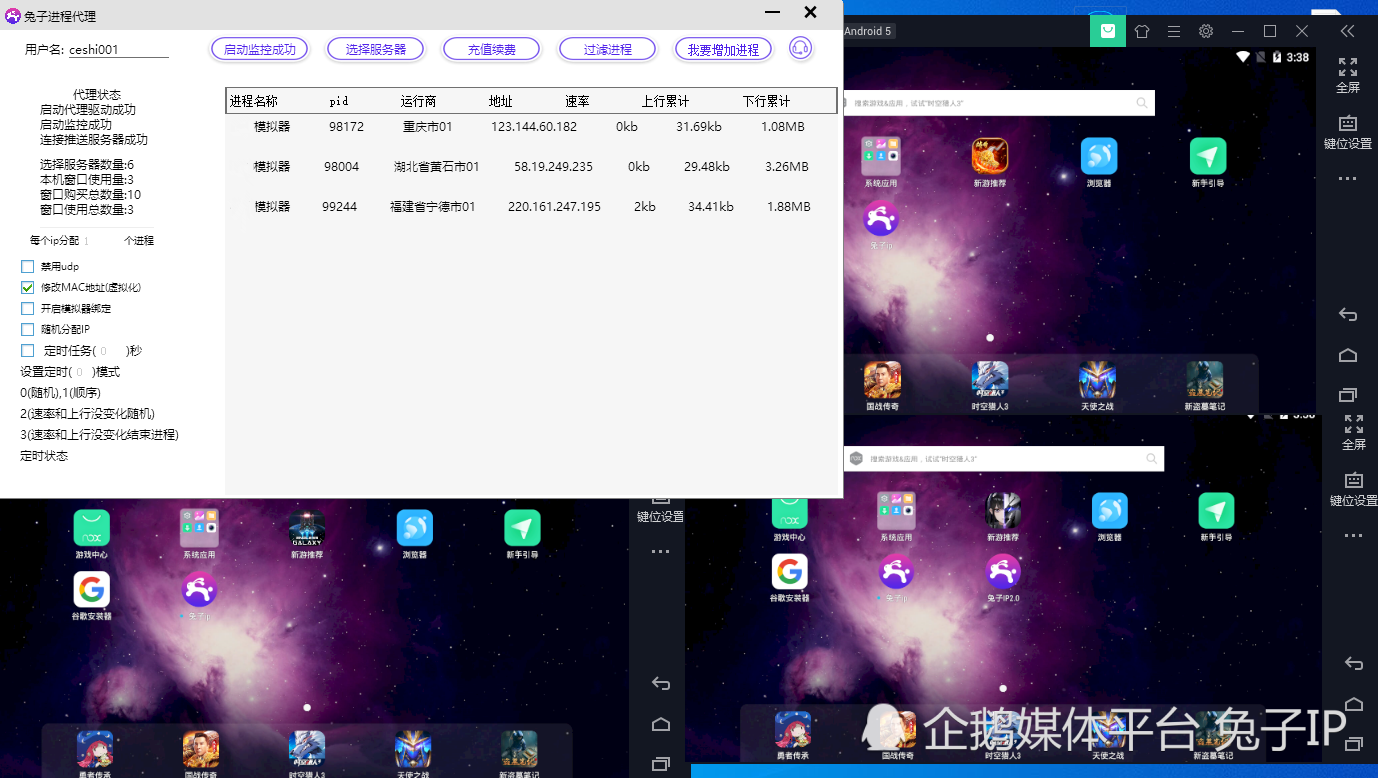Click search bar in bottom-right emulator
Screen dimensions: 1378x778
click(1004, 458)
